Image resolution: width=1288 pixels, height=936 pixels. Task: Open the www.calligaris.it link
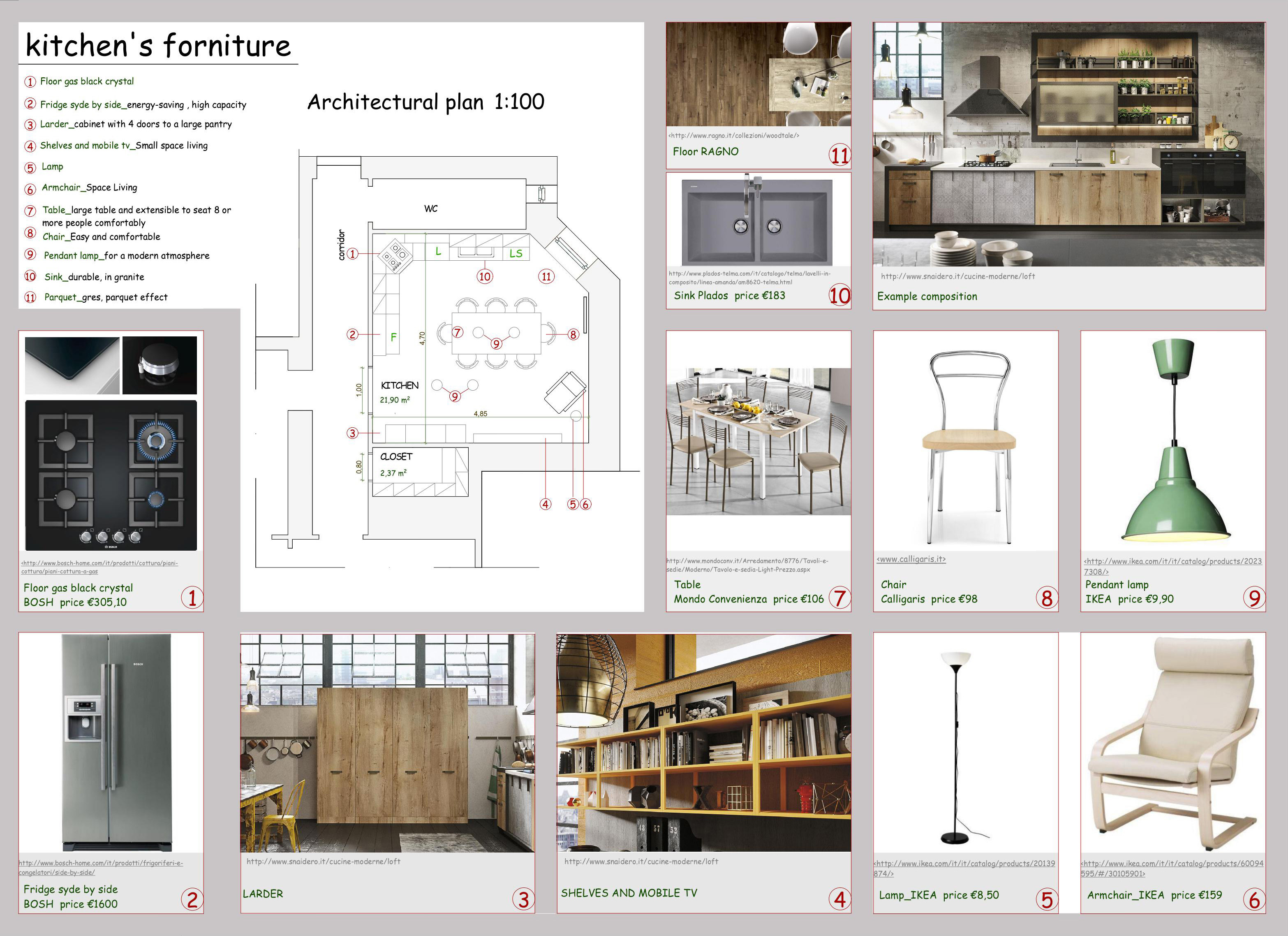click(x=911, y=559)
